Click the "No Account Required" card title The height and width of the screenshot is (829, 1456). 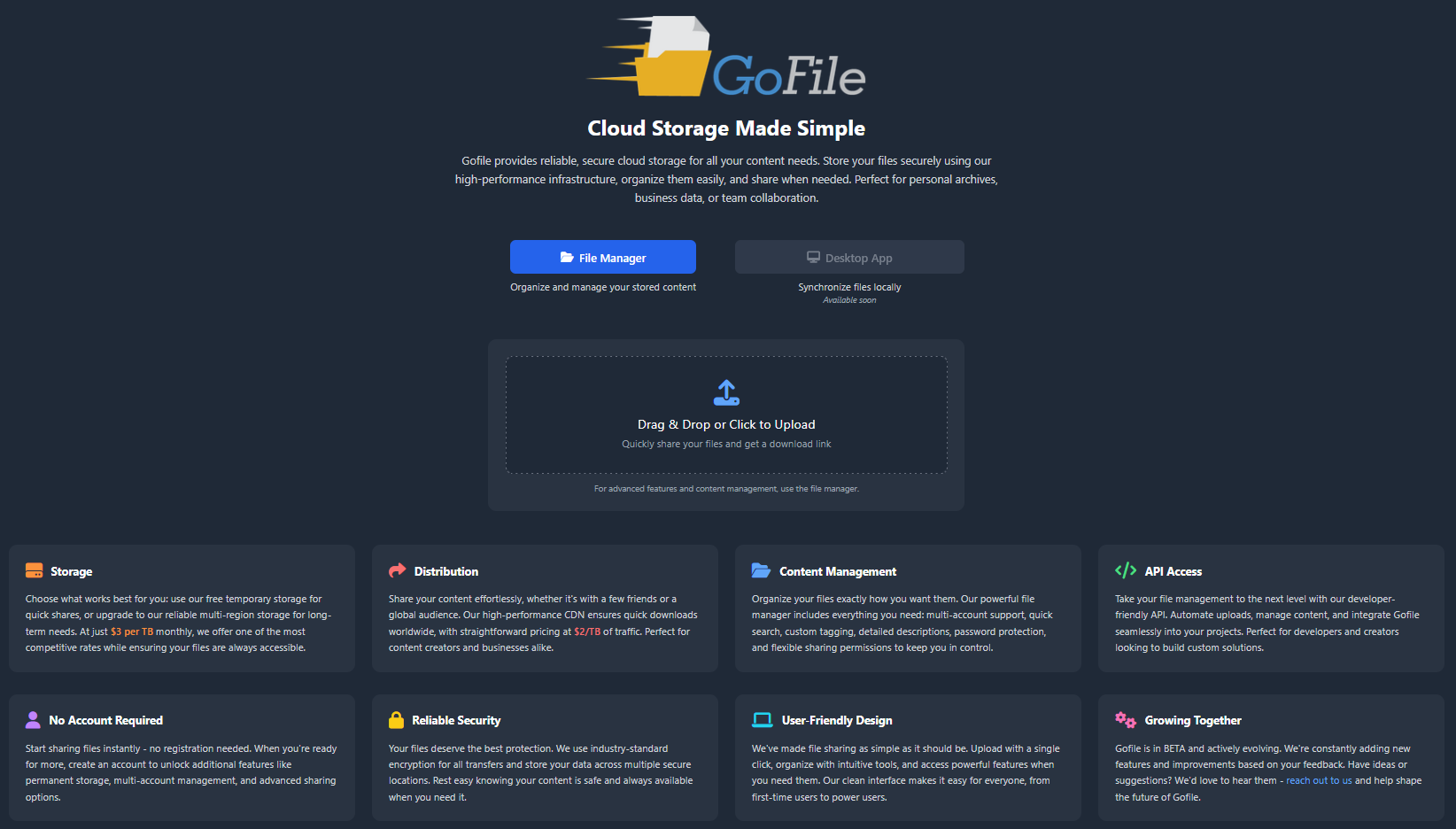tap(106, 720)
